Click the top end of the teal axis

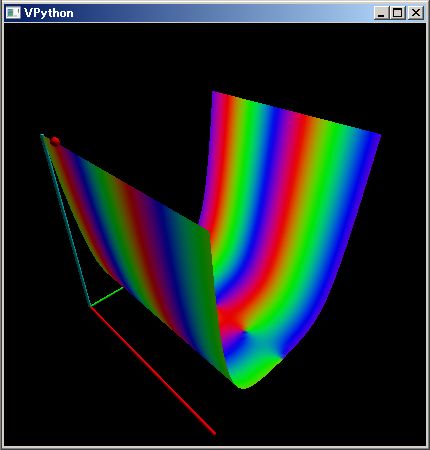[42, 135]
